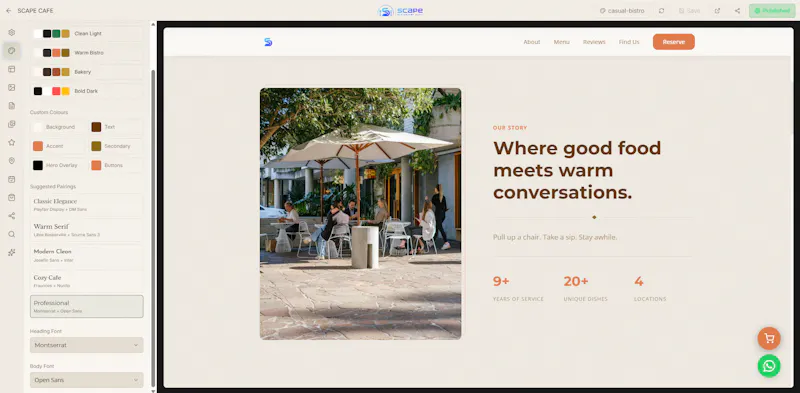
Task: Click the "20+" unique dishes stat
Action: [x=576, y=281]
